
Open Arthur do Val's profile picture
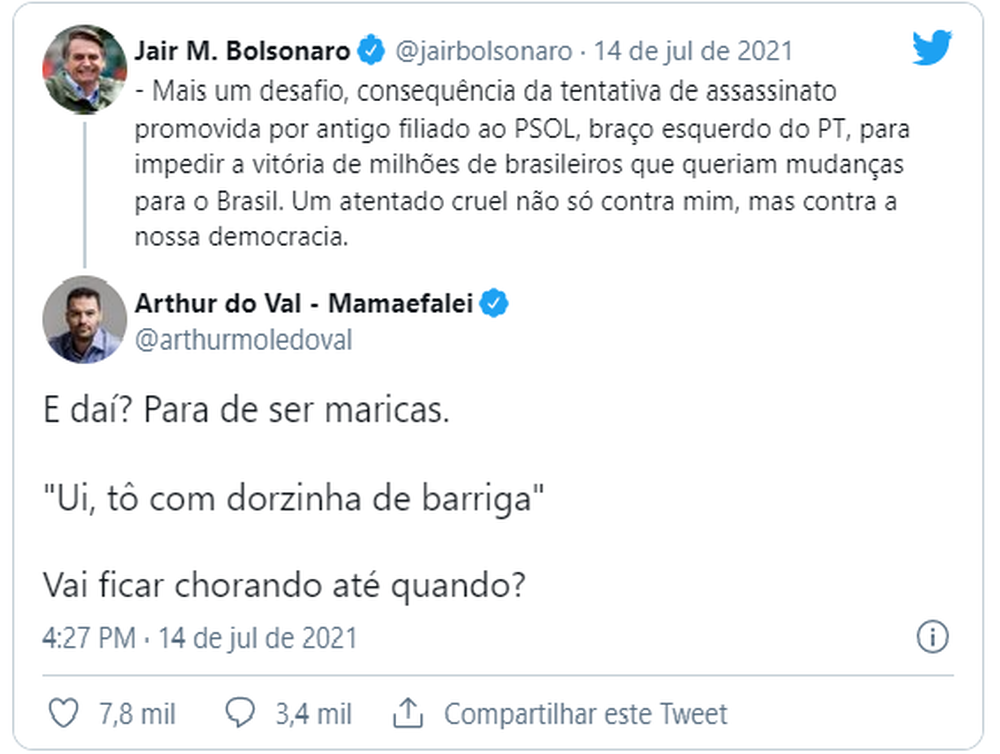(84, 320)
